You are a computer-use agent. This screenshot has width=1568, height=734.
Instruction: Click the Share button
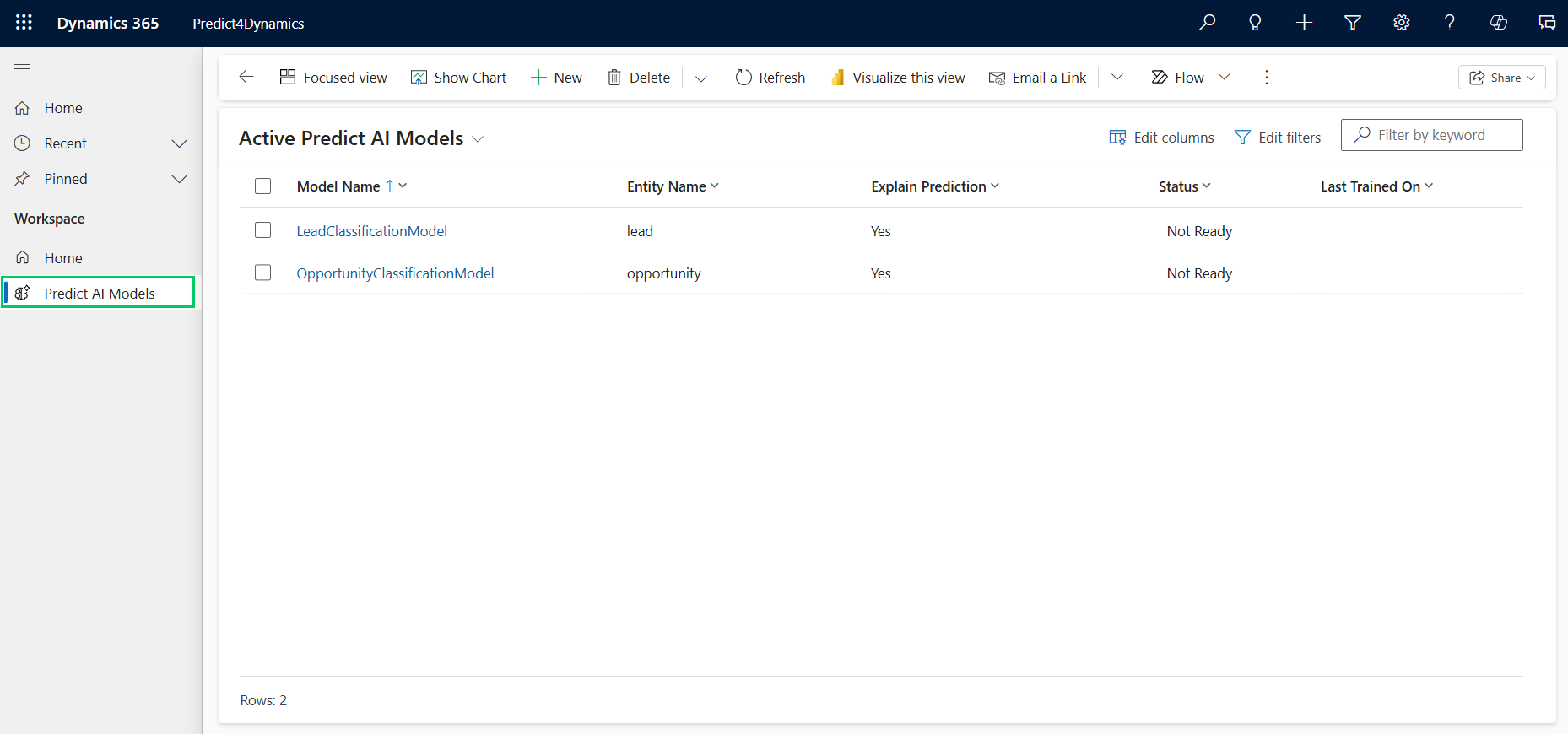pyautogui.click(x=1501, y=78)
